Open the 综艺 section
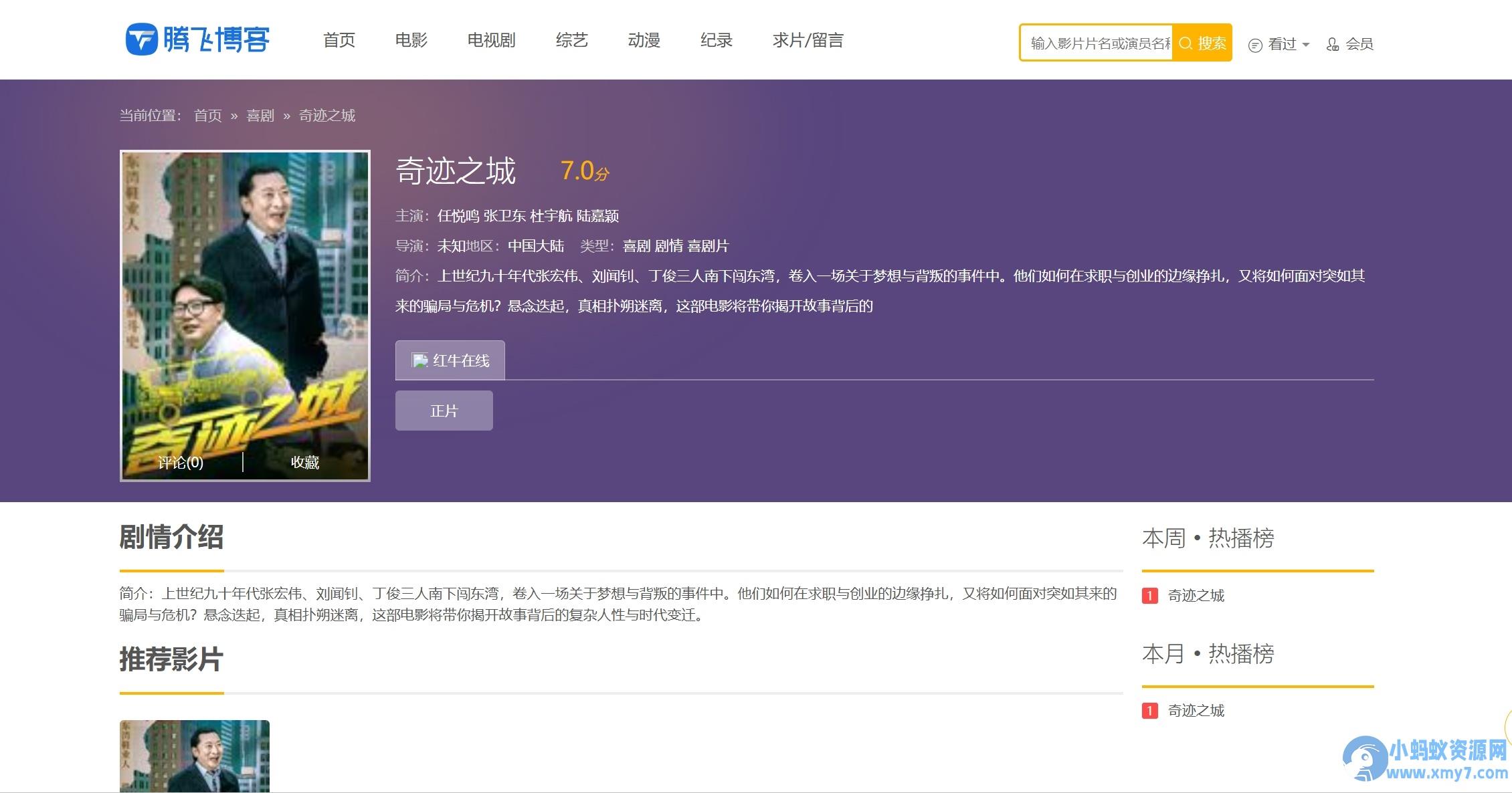 click(x=572, y=40)
